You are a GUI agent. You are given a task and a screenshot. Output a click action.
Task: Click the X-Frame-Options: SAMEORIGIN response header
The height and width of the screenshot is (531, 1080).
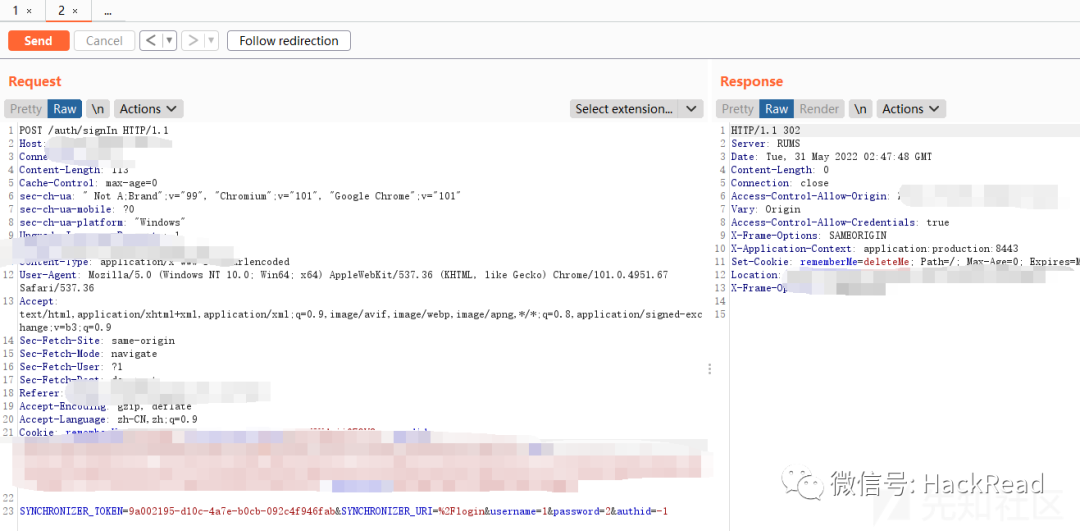809,235
